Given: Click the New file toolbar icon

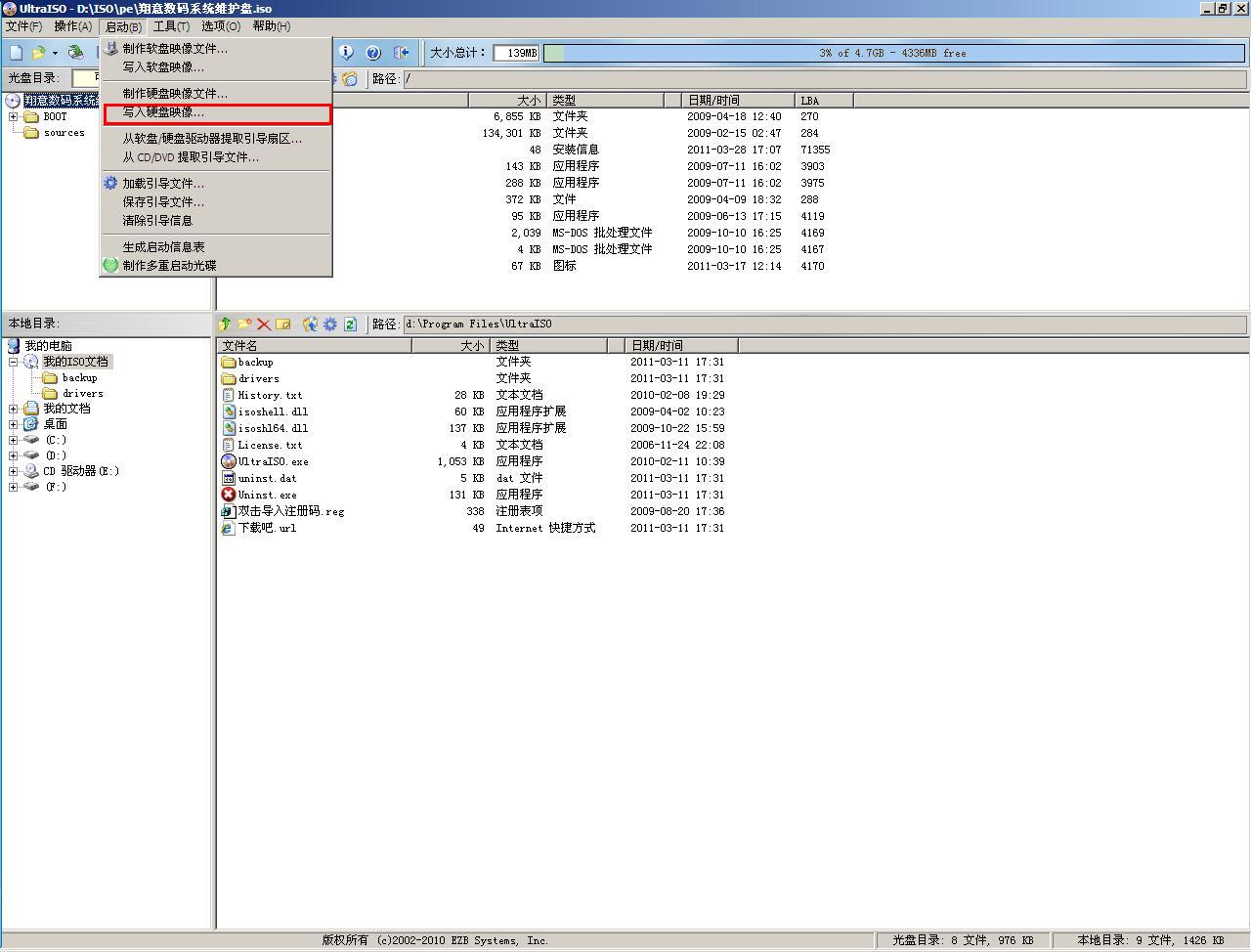Looking at the screenshot, I should [x=16, y=53].
